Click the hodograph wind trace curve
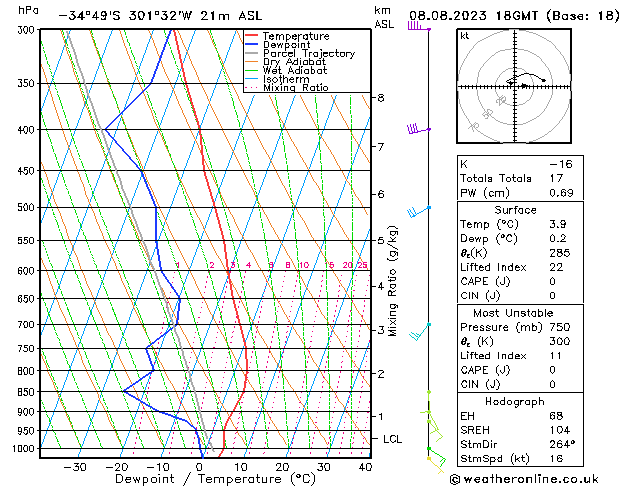This screenshot has height=486, width=629. 527,77
